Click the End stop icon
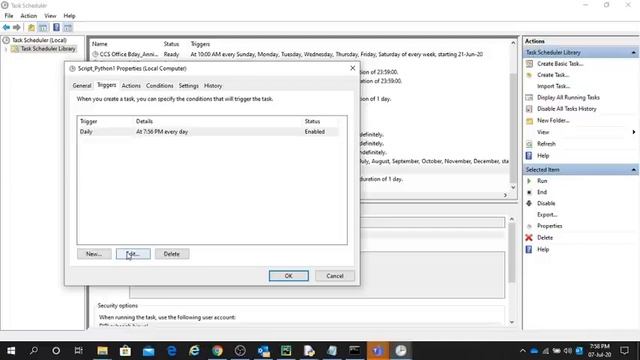Image resolution: width=640 pixels, height=360 pixels. coord(529,192)
